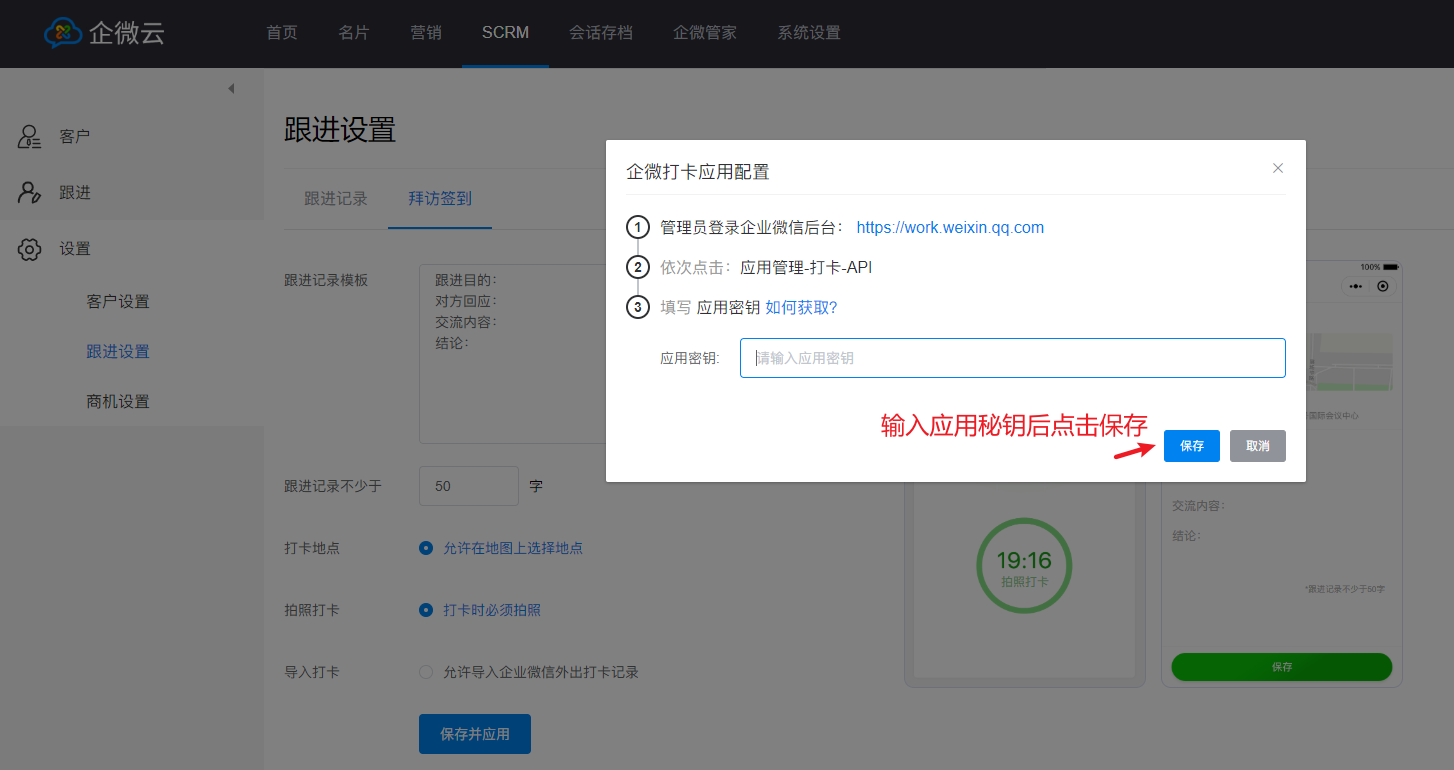The image size is (1454, 770).
Task: Click the 企微云 cloud logo icon
Action: (x=63, y=33)
